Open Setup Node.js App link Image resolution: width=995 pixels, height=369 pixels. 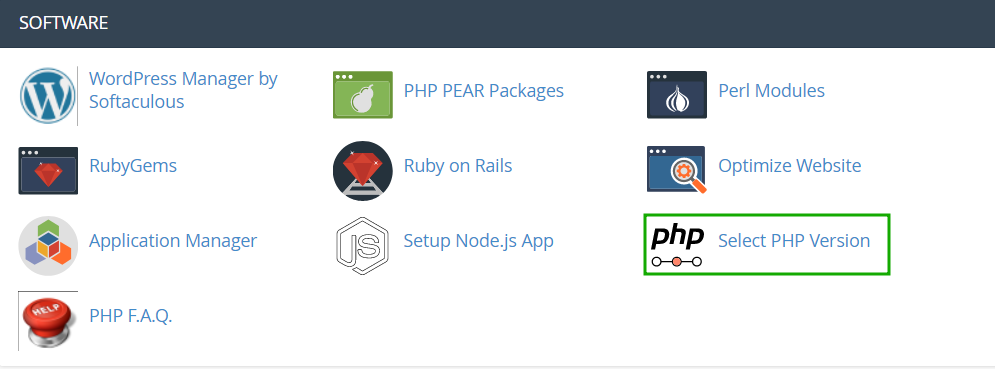pyautogui.click(x=478, y=241)
